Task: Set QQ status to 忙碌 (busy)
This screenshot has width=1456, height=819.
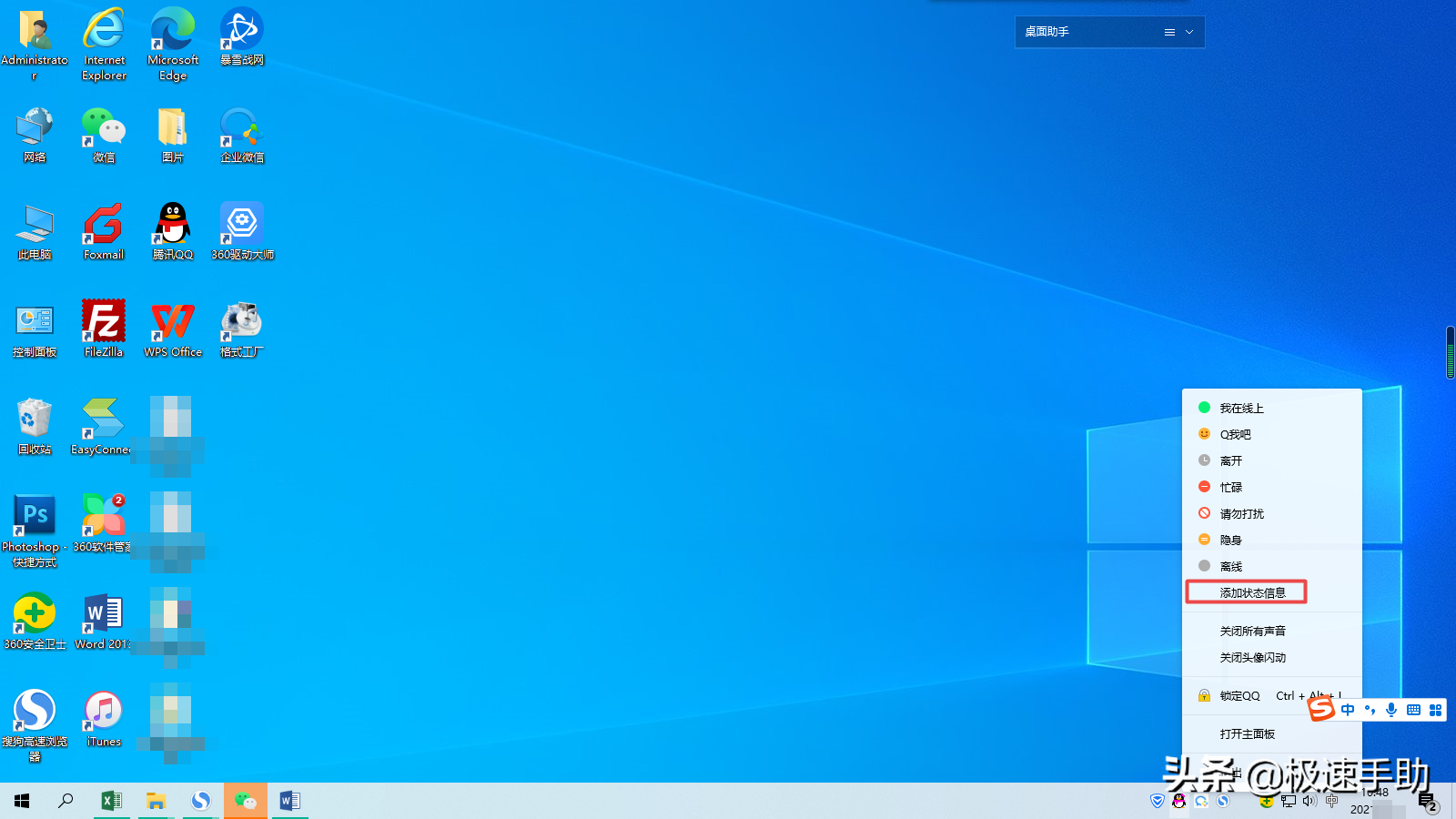Action: (x=1230, y=488)
